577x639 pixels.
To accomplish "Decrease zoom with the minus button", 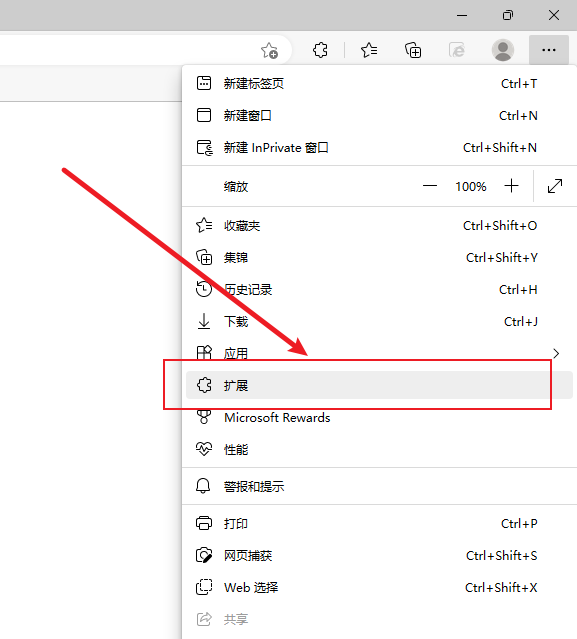I will [429, 186].
